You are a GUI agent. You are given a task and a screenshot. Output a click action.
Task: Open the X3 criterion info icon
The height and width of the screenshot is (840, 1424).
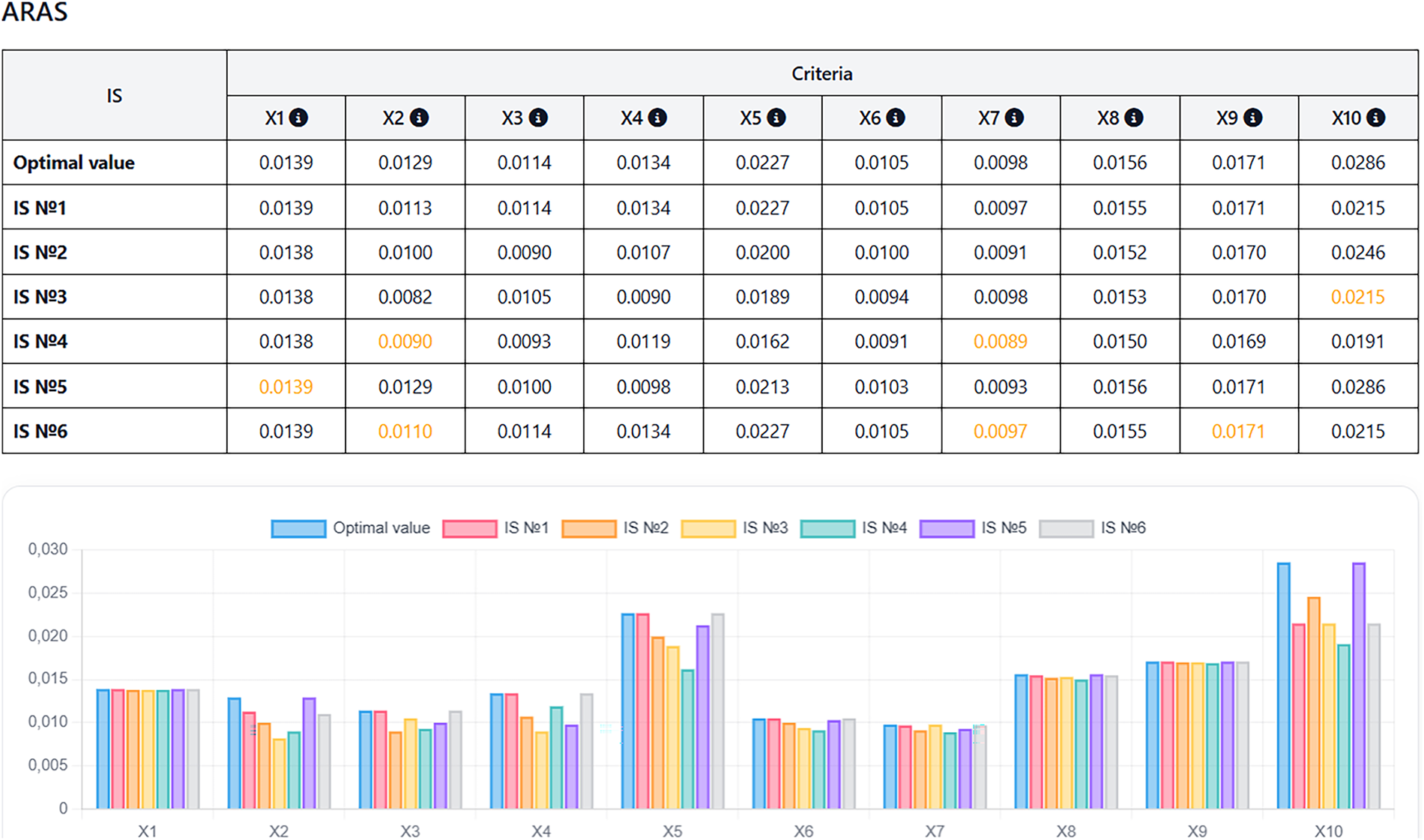[x=538, y=118]
